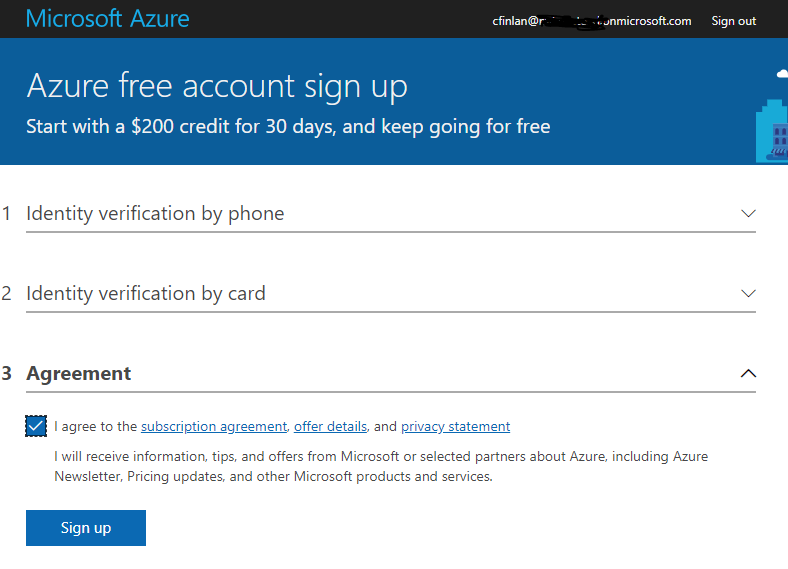The image size is (788, 569).
Task: Click step number 1 beside phone verification
Action: click(7, 213)
